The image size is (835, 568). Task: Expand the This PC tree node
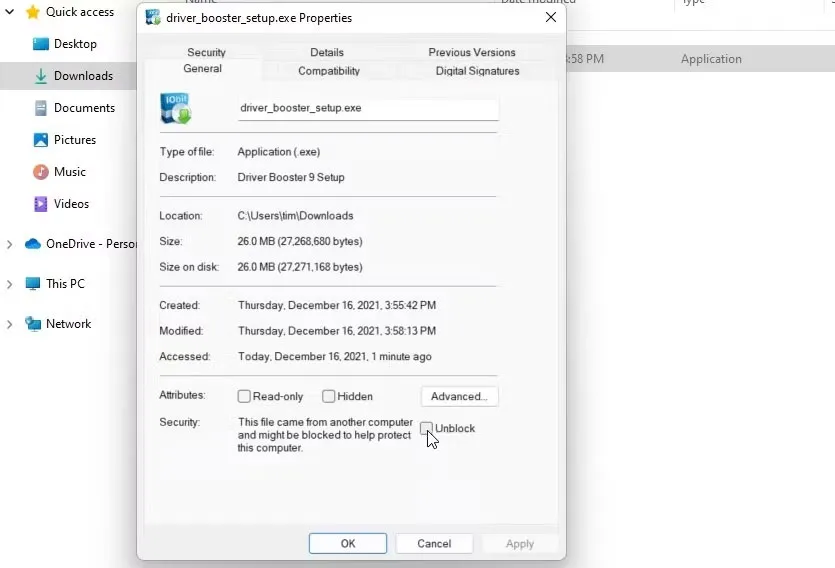coord(10,284)
